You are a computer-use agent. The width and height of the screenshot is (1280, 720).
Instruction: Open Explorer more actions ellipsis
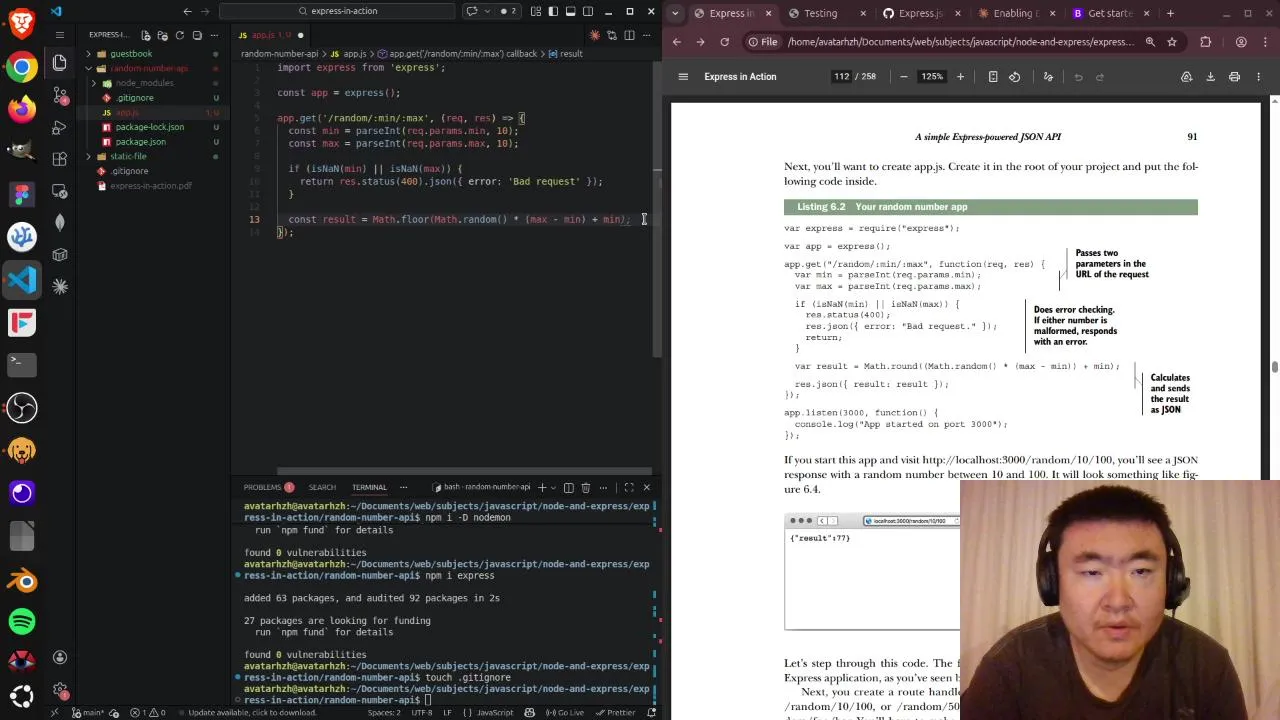pos(214,35)
